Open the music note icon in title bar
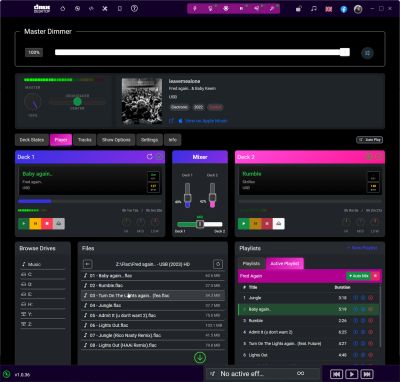This screenshot has height=382, width=400. (x=314, y=9)
